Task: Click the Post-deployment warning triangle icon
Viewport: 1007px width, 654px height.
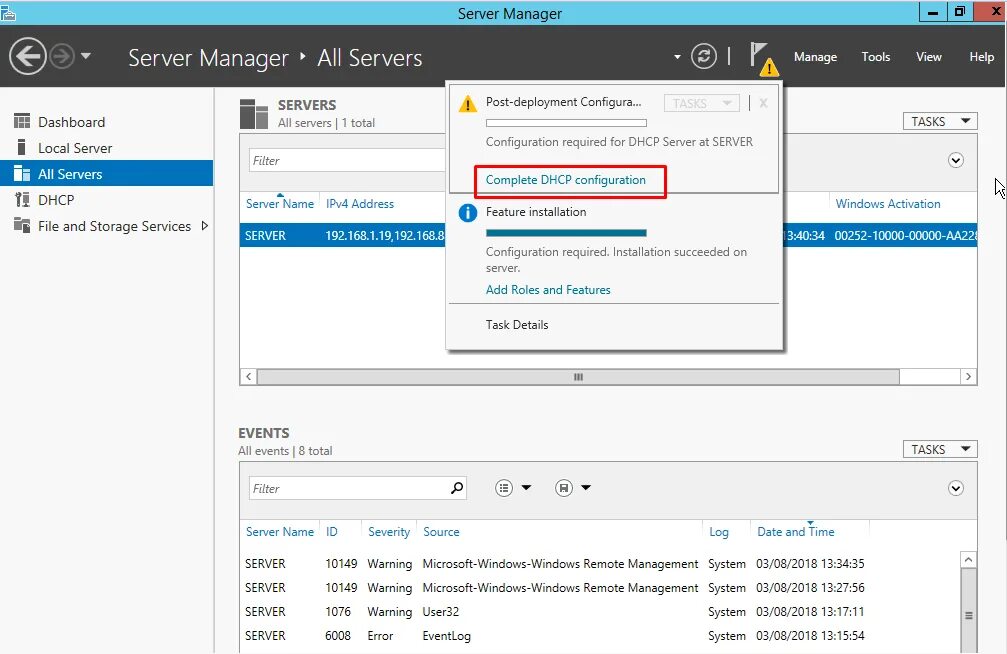Action: [x=468, y=103]
